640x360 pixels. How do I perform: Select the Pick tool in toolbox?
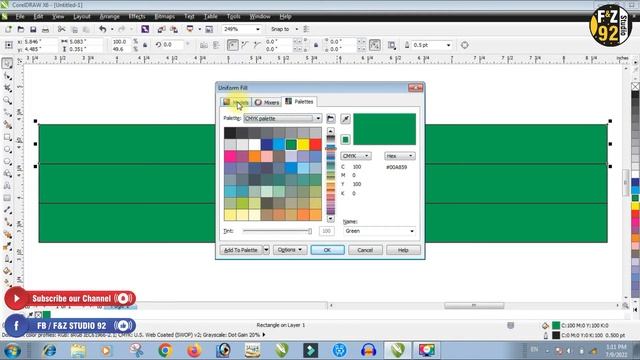[x=7, y=63]
